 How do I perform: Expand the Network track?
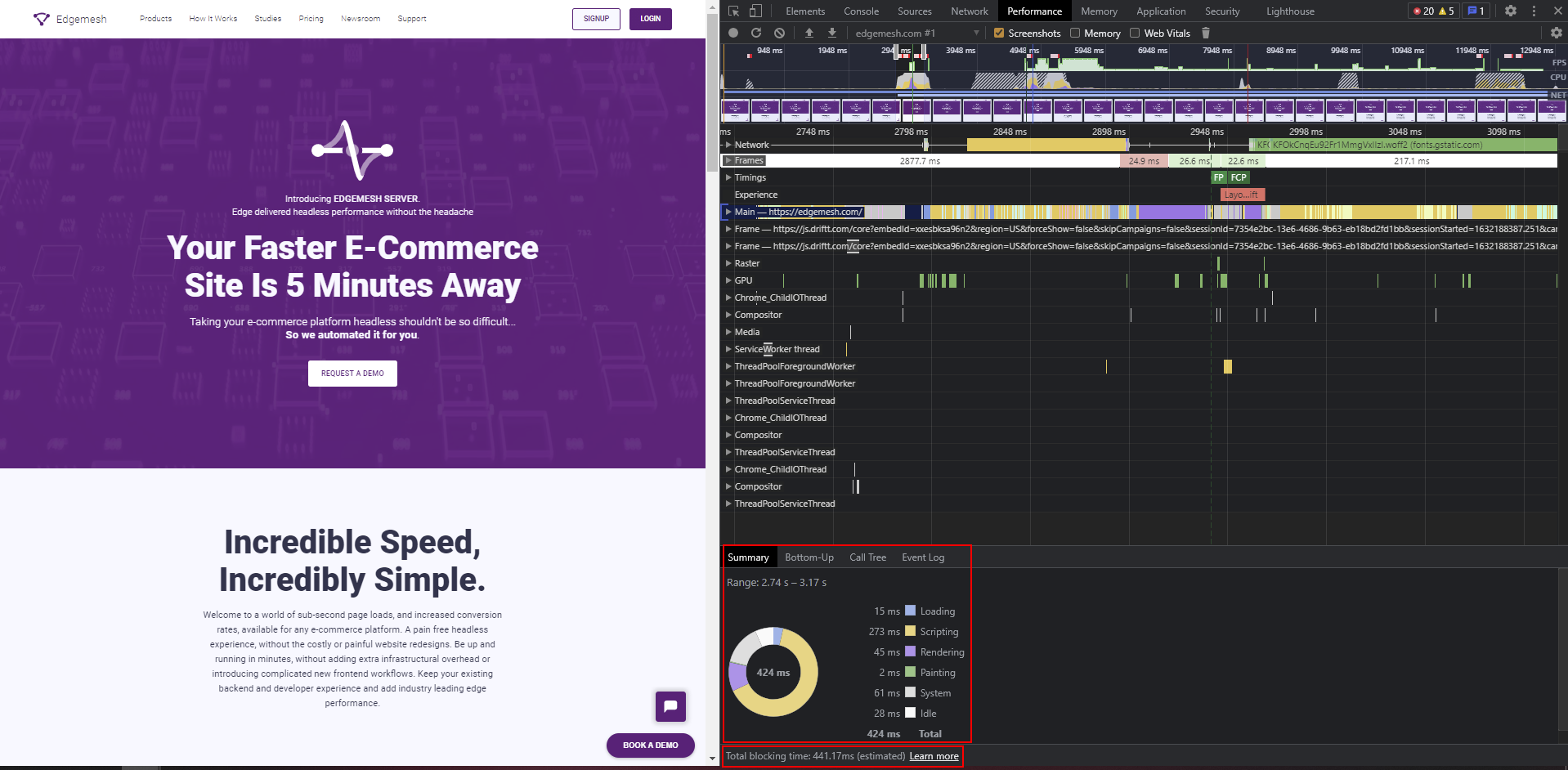click(728, 145)
